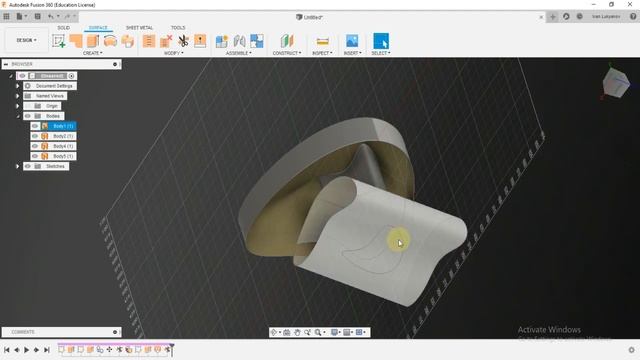Toggle visibility of Origin folder
The width and height of the screenshot is (640, 360).
pos(28,106)
